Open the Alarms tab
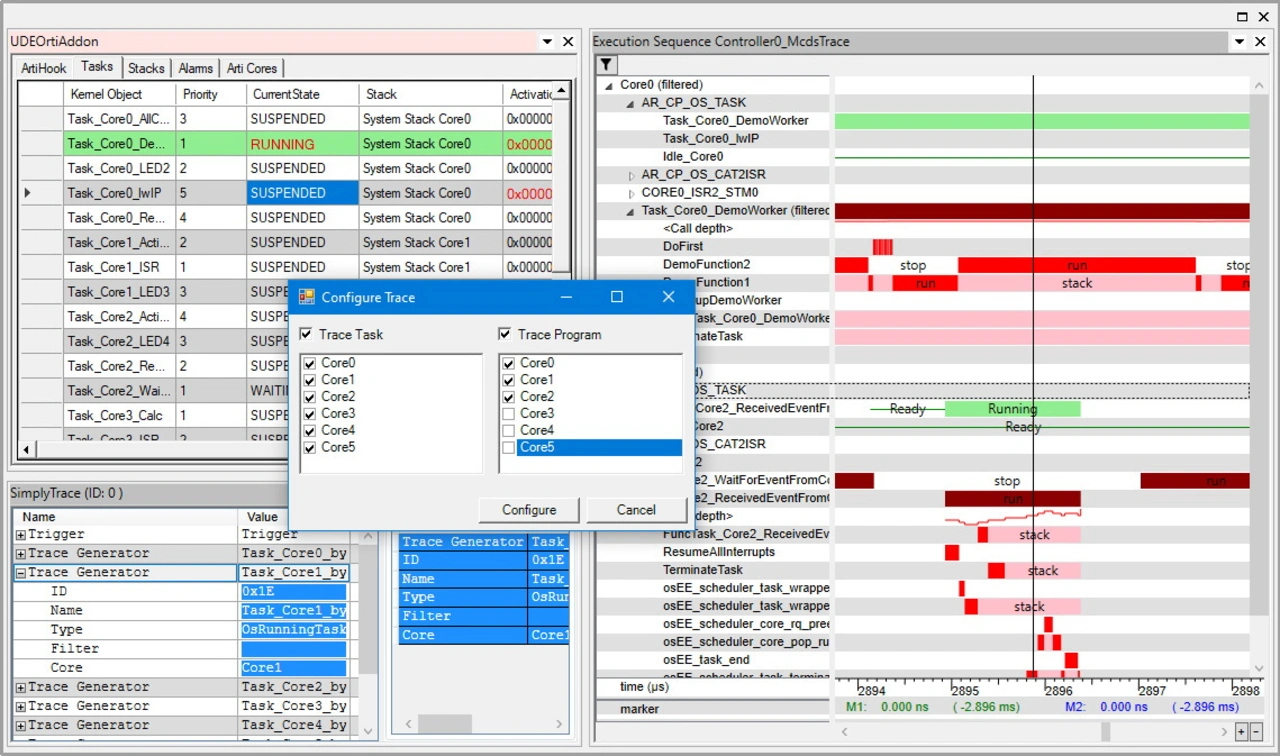 coord(195,68)
